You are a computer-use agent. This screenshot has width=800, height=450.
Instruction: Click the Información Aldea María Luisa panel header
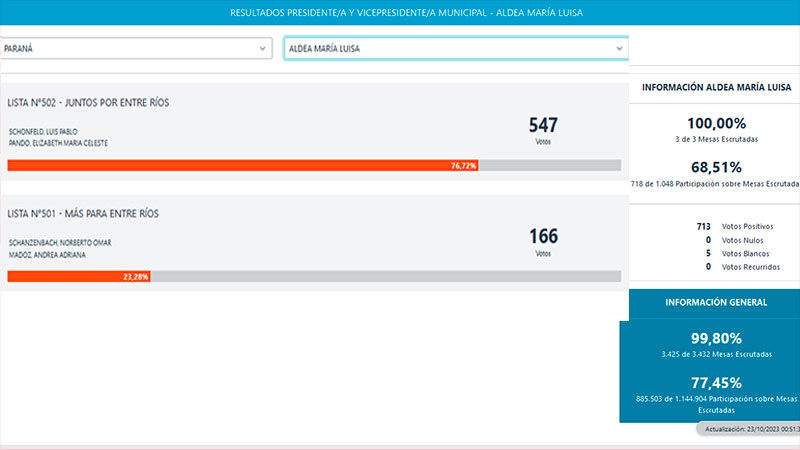click(716, 88)
